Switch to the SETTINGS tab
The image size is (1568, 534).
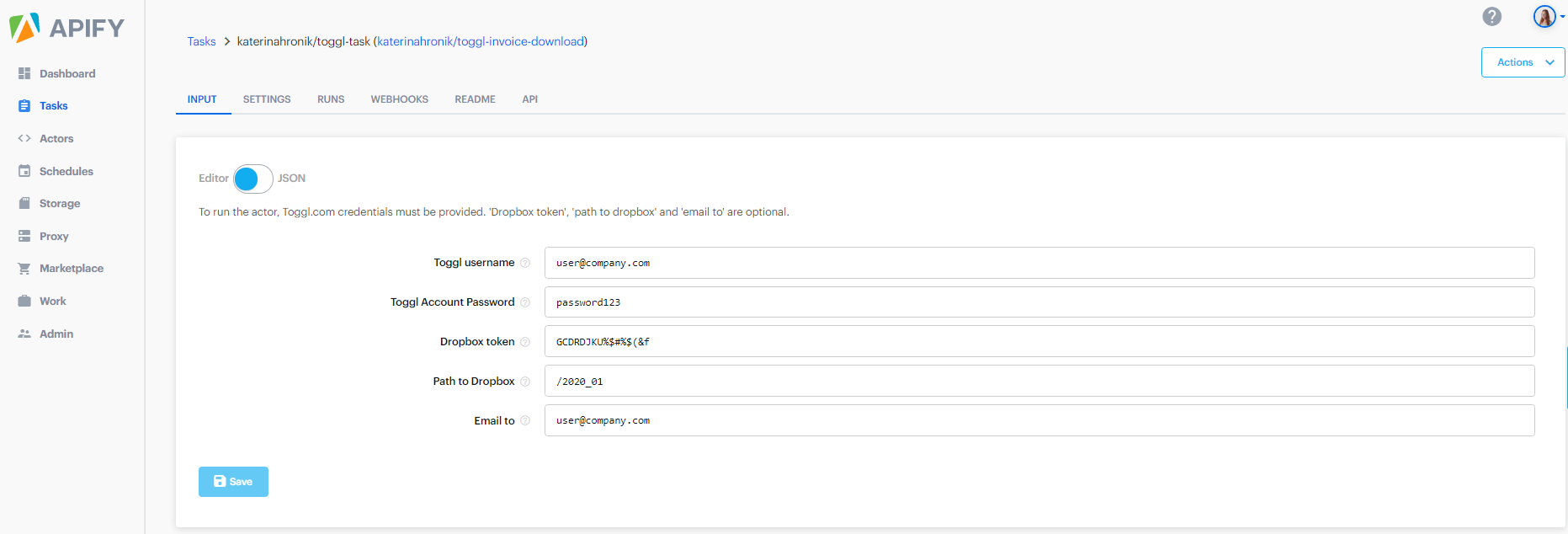tap(267, 99)
